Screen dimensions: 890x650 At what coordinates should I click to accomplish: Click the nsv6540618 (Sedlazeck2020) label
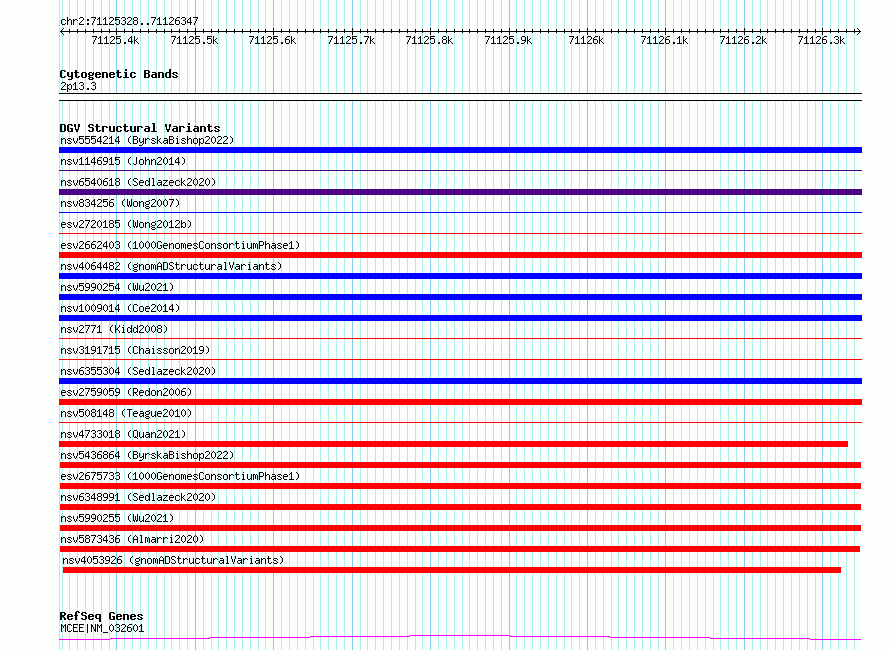pos(138,182)
